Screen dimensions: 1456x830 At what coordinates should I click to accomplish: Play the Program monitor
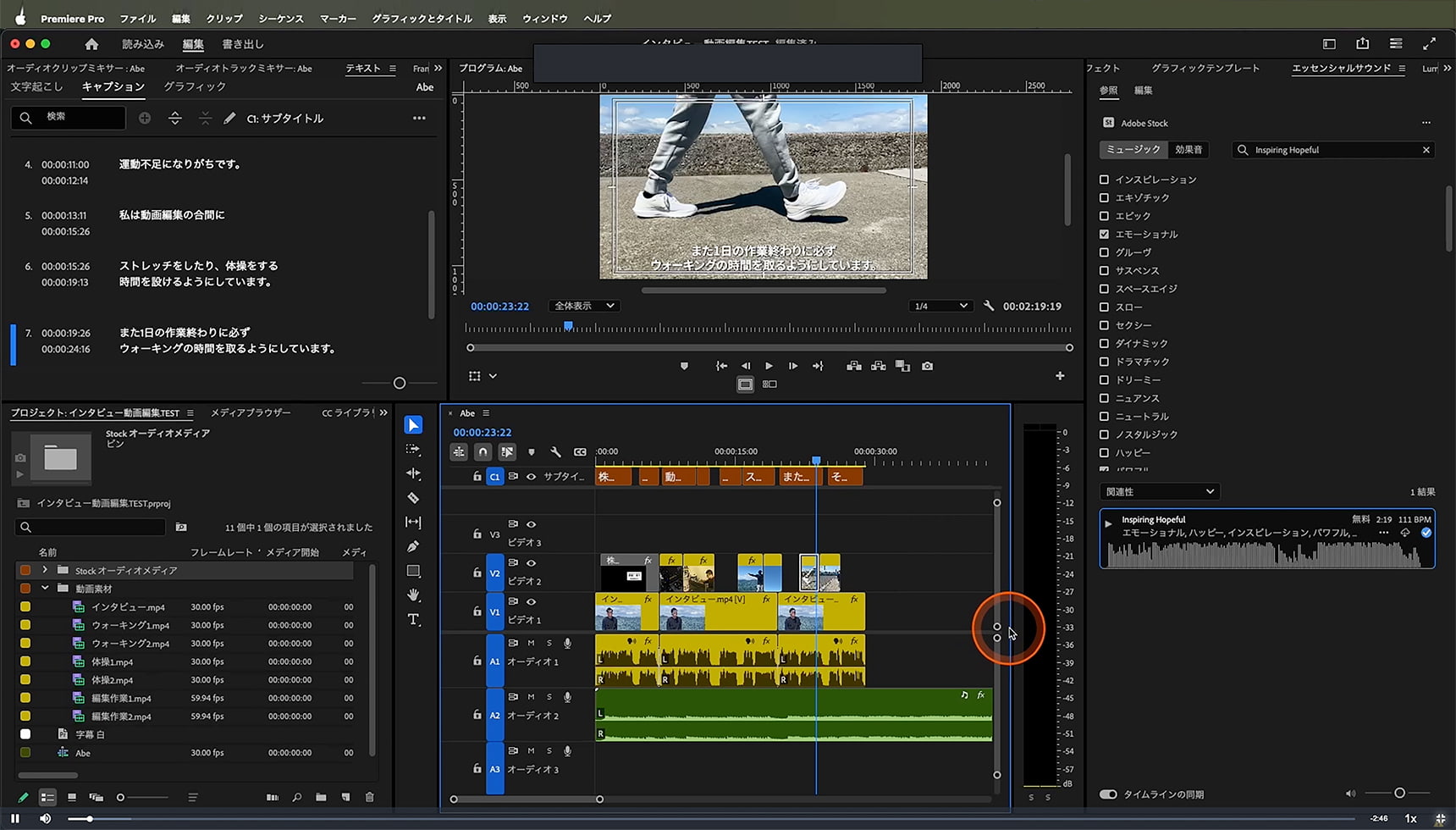[769, 366]
